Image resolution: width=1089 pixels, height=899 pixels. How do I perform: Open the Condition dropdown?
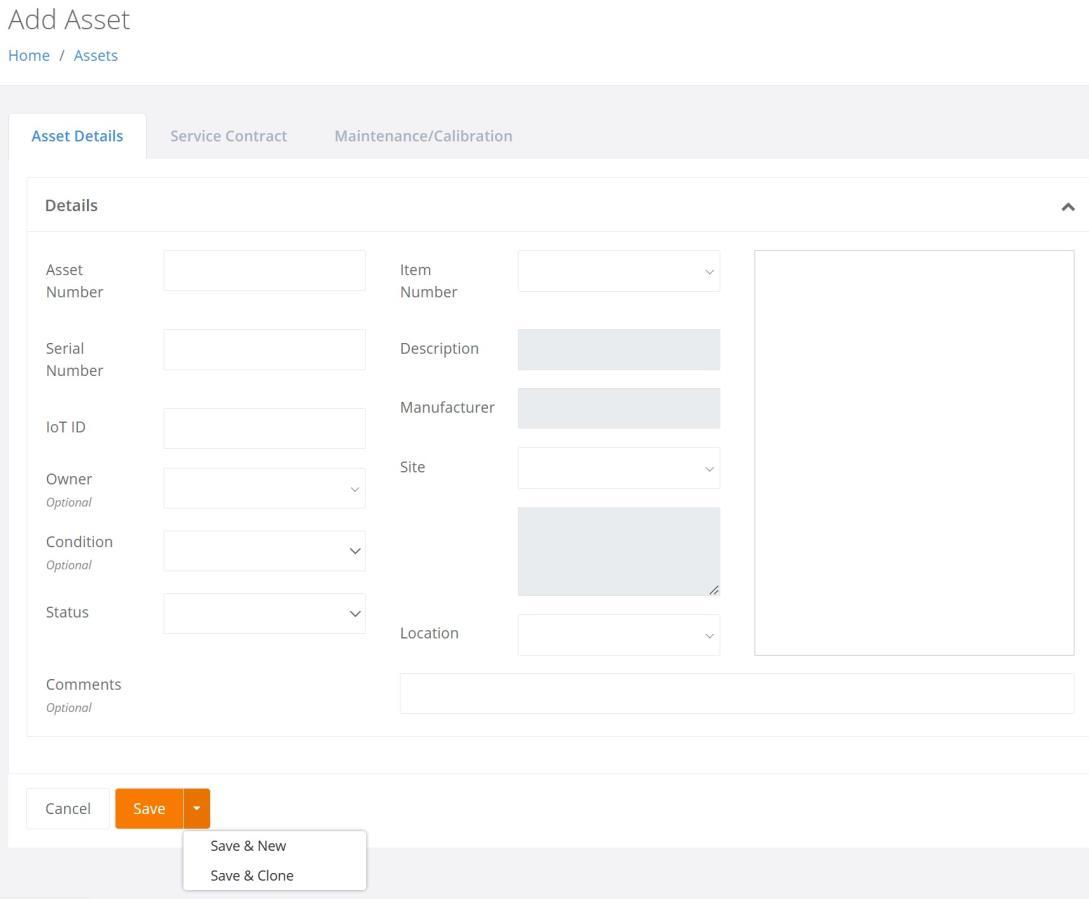tap(264, 551)
